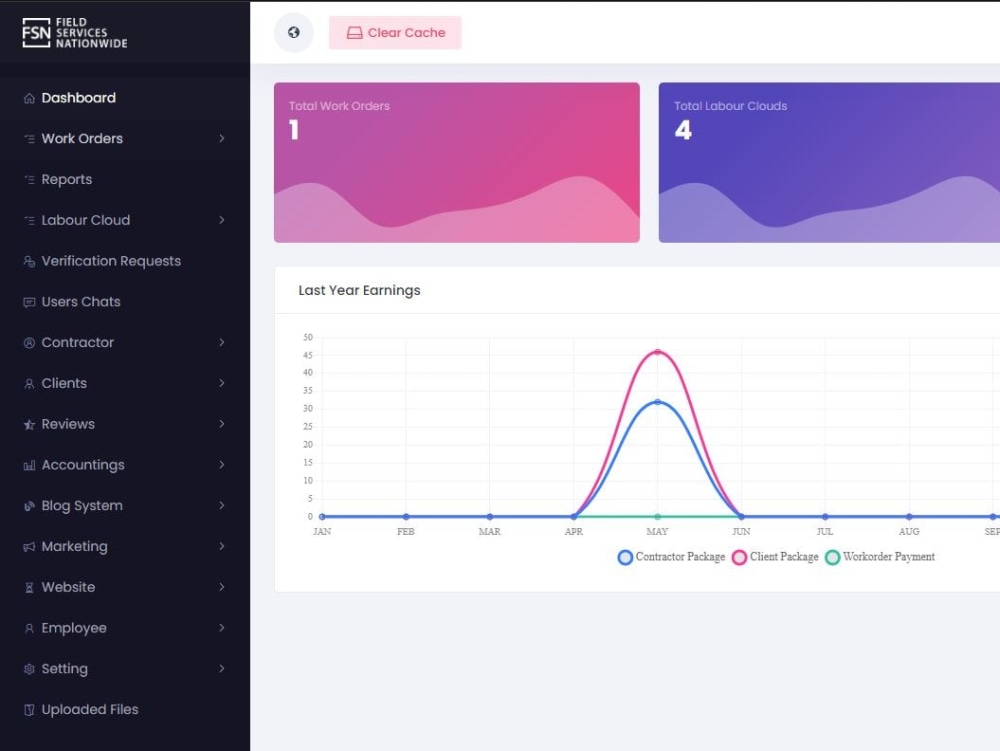The width and height of the screenshot is (1000, 751).
Task: Click the Uploaded Files document icon
Action: click(x=29, y=710)
